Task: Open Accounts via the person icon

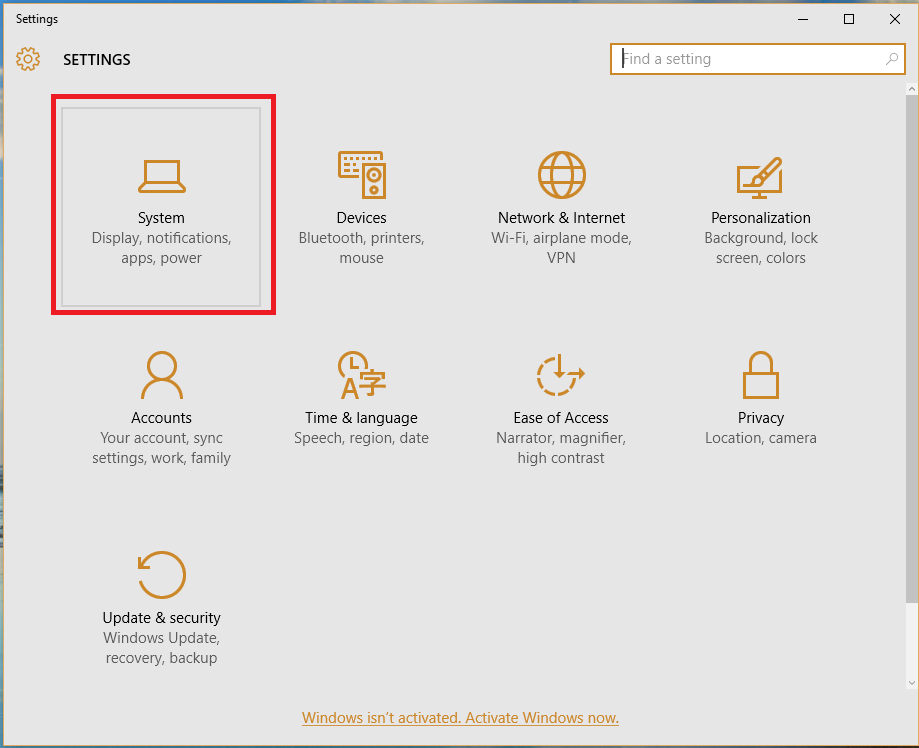Action: [162, 375]
